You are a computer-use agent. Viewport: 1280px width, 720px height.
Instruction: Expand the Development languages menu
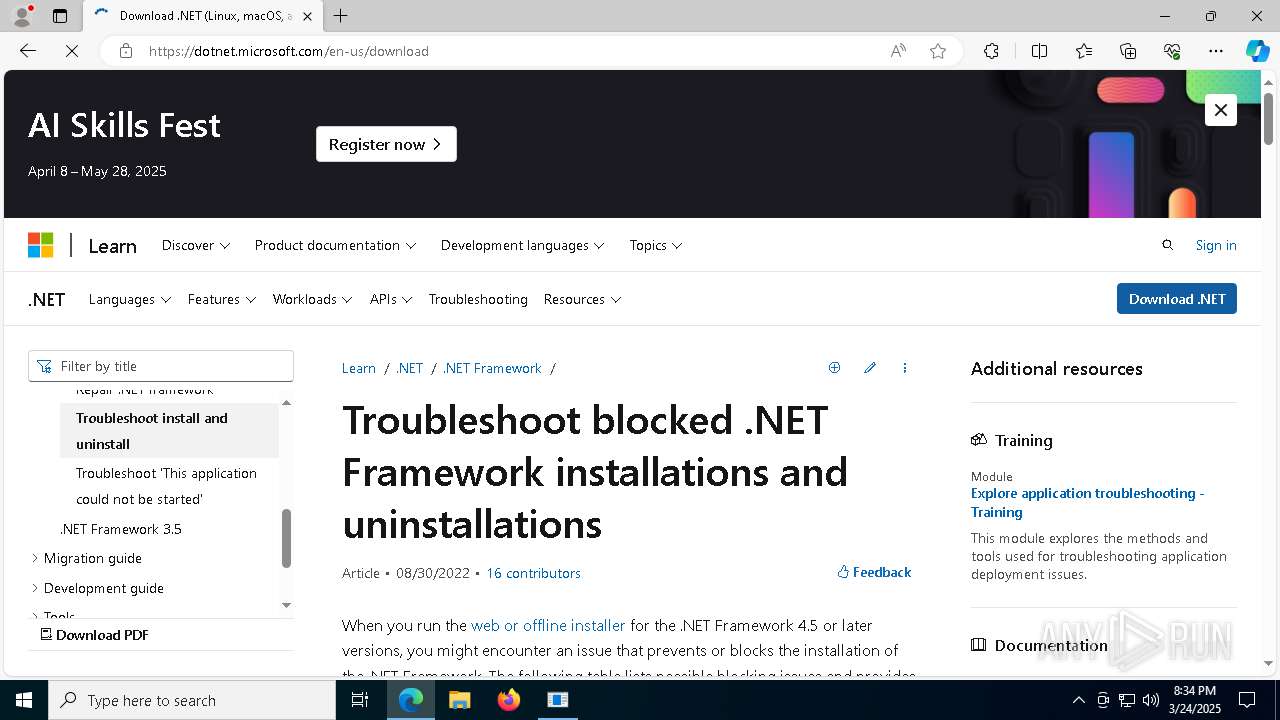522,245
